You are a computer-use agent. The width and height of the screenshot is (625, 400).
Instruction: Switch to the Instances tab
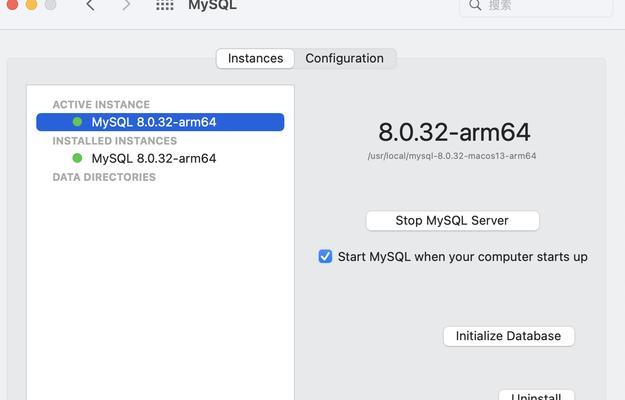tap(256, 59)
